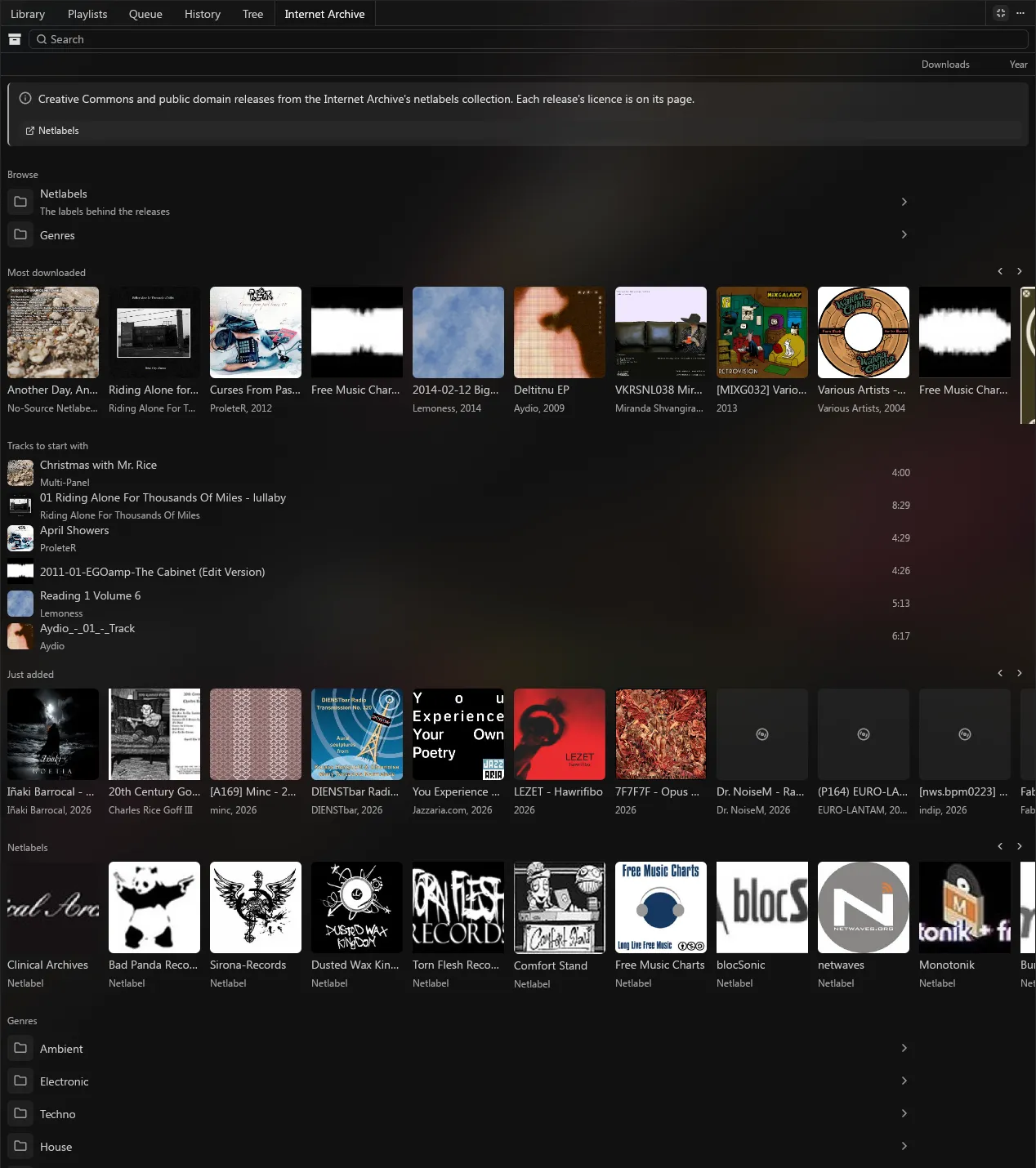Click the Just added next arrow
The image size is (1036, 1168).
[1020, 673]
